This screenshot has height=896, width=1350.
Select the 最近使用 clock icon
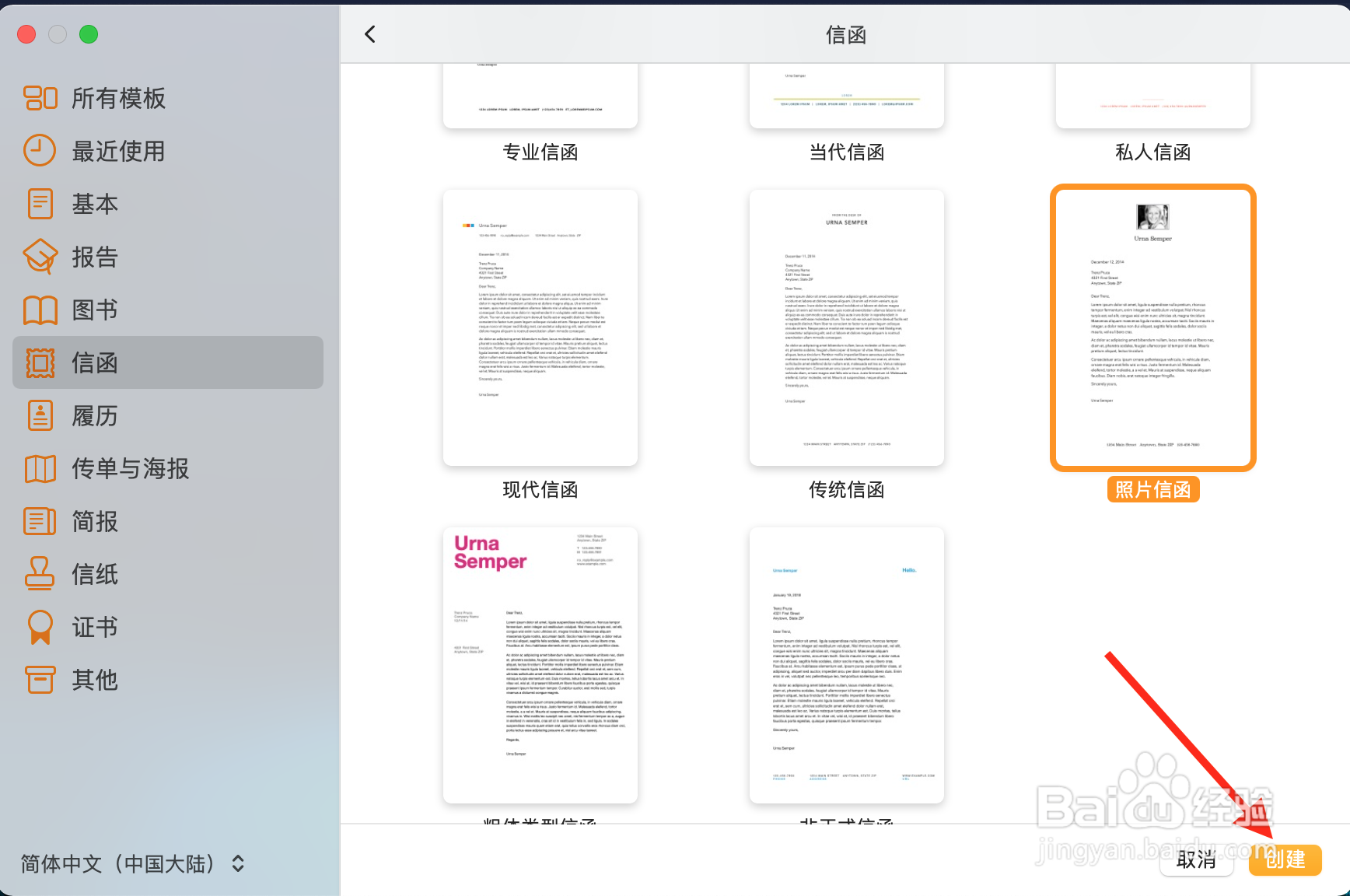(x=40, y=151)
